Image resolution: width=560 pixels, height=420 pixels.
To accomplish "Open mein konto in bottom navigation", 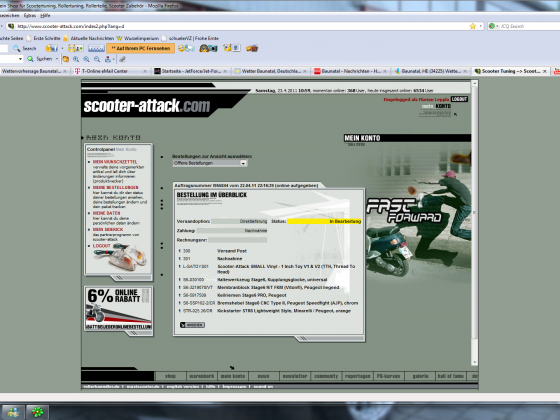I will tap(232, 376).
